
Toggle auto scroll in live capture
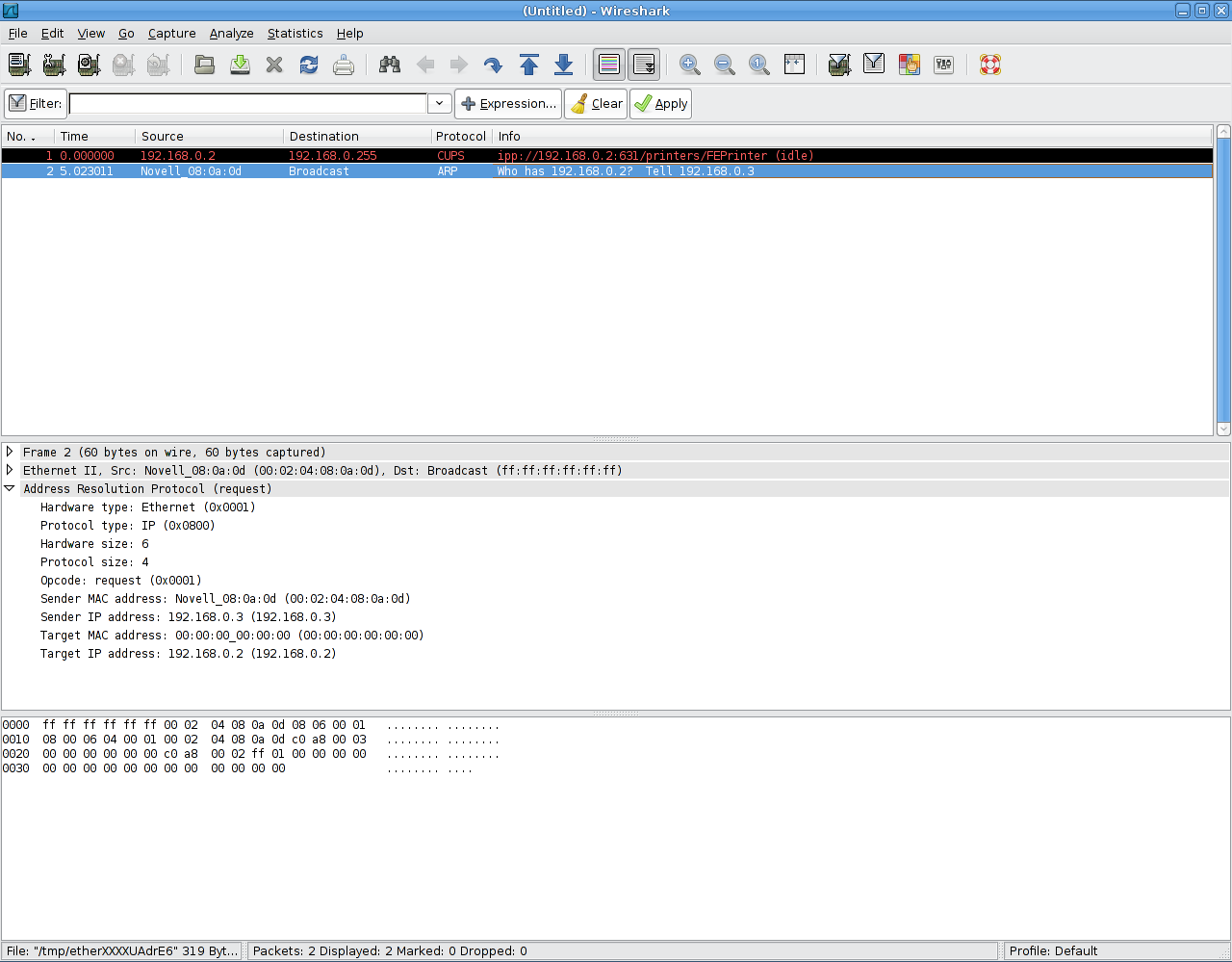click(644, 65)
